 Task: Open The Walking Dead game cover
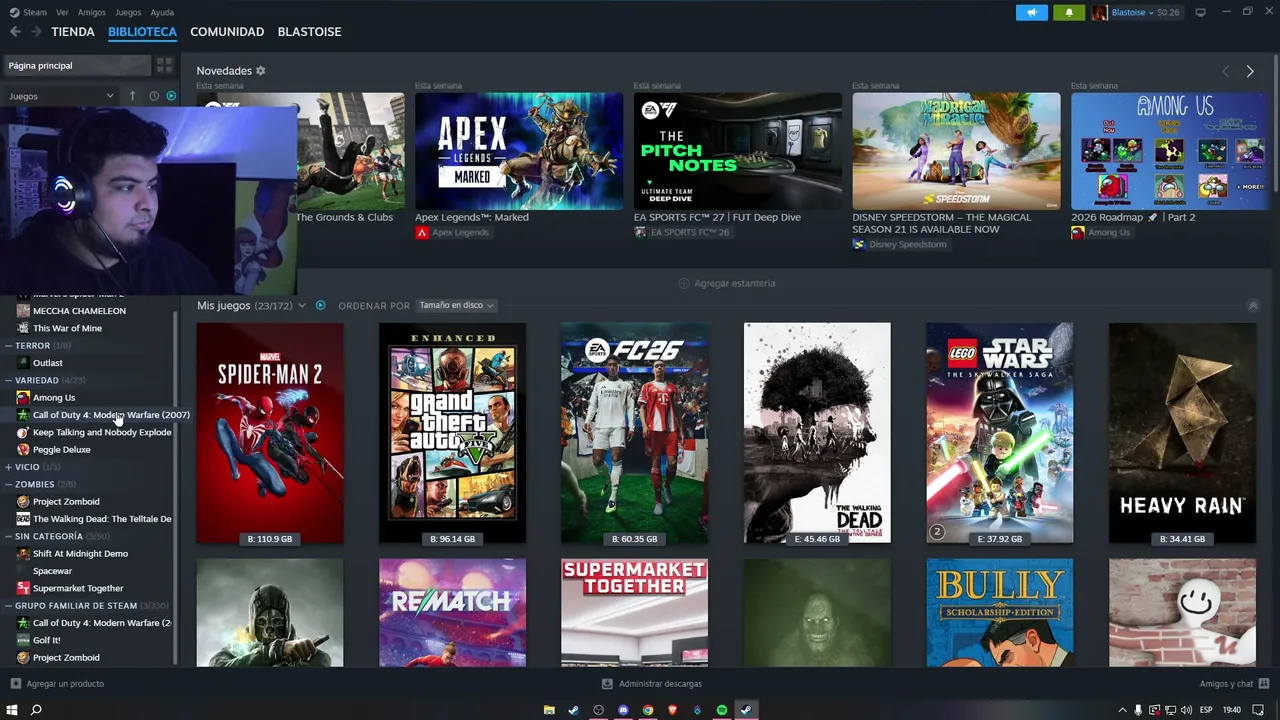(x=817, y=433)
